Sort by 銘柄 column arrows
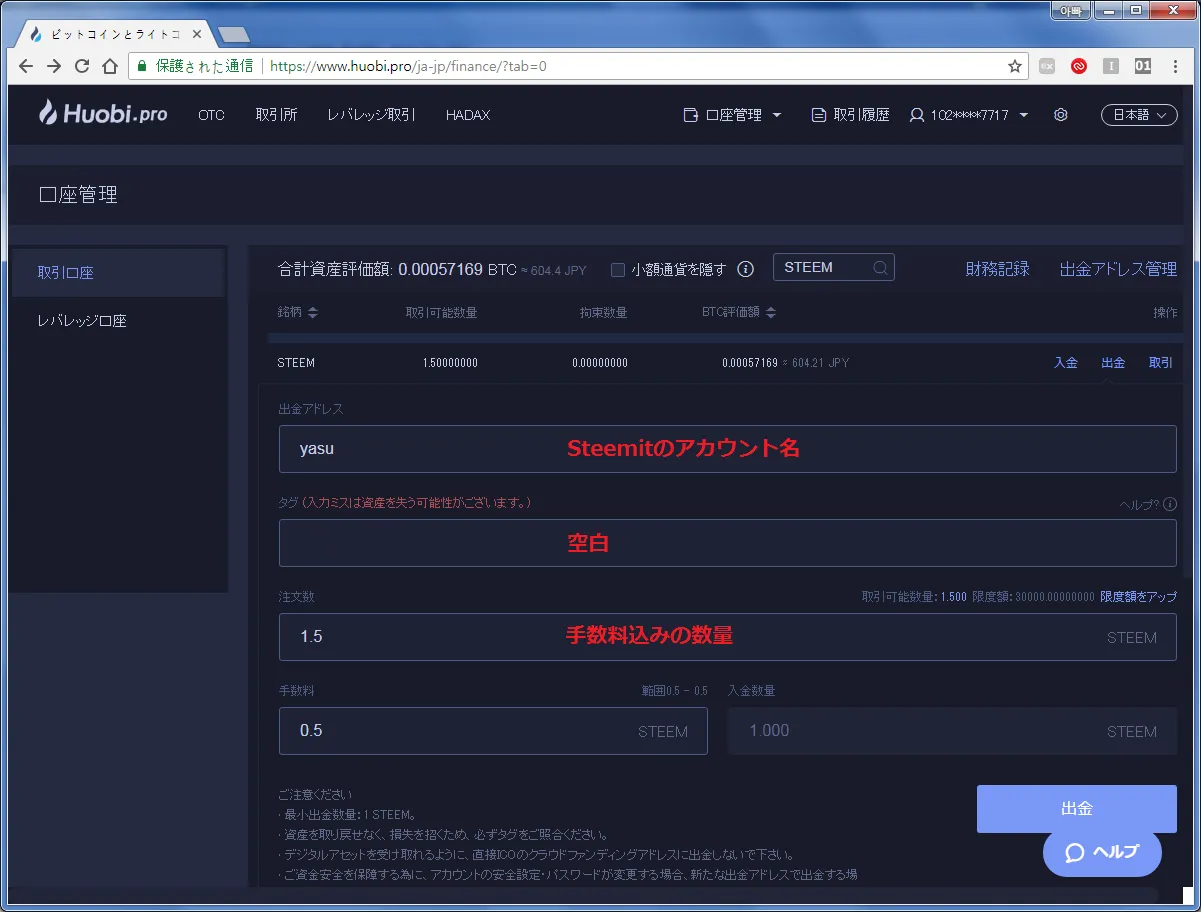 coord(313,313)
